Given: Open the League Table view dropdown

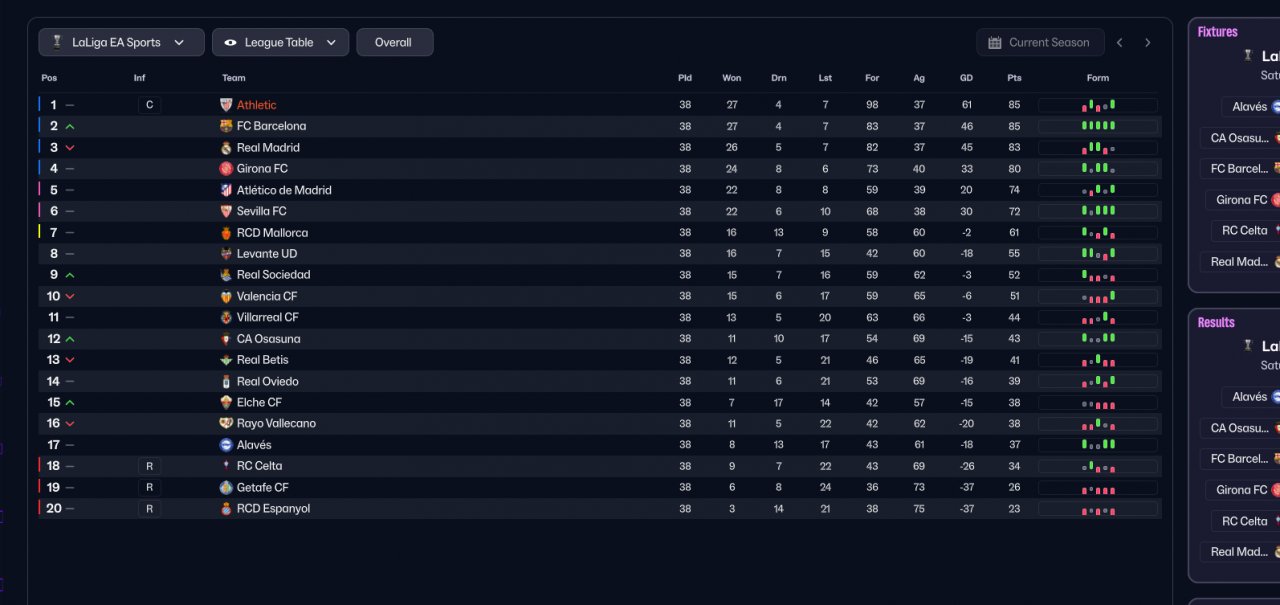Looking at the screenshot, I should point(281,42).
